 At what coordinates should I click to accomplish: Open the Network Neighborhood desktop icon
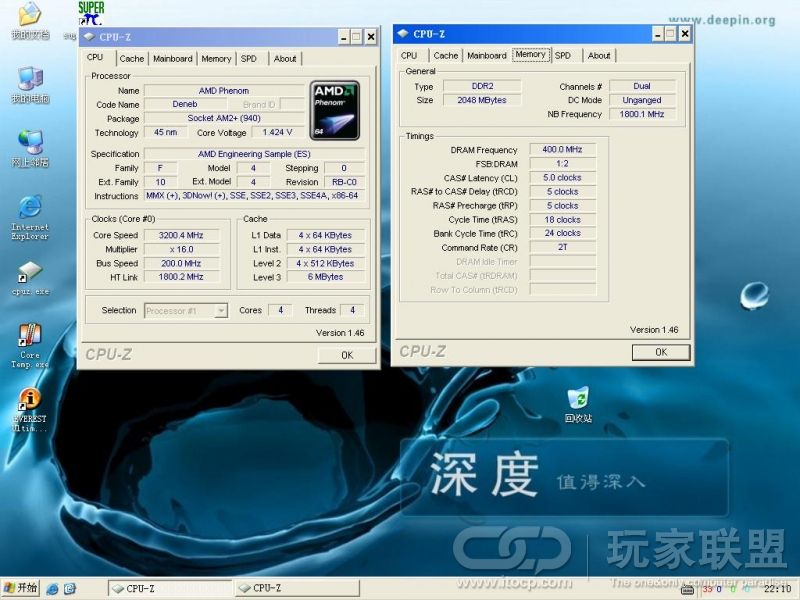pyautogui.click(x=30, y=148)
